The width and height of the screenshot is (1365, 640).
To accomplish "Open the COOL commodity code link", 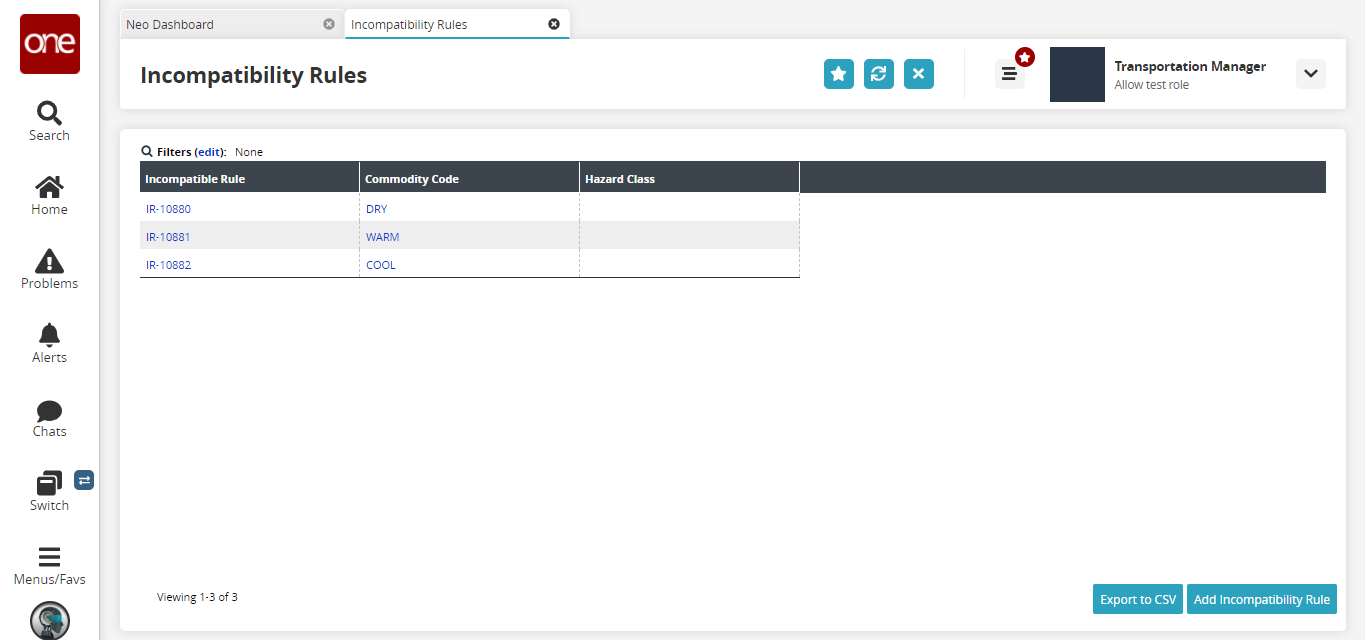I will coord(381,265).
